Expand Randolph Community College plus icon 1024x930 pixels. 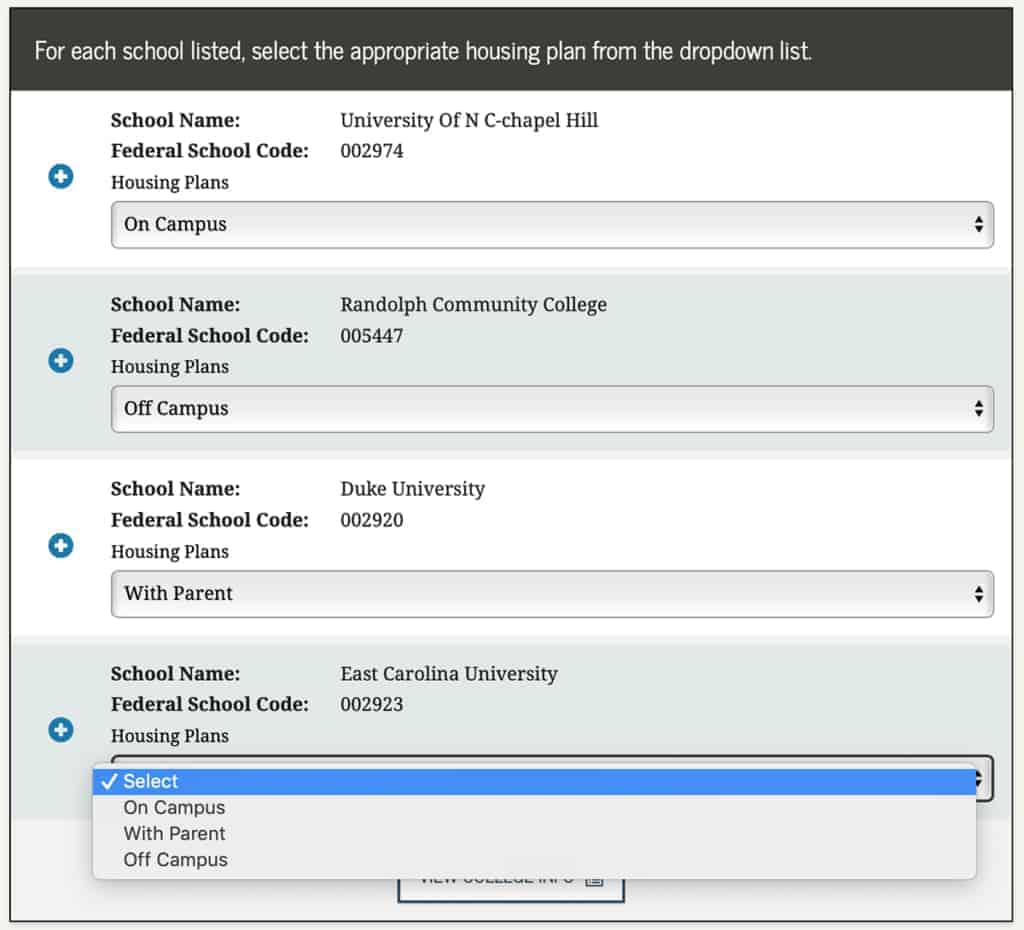pos(61,361)
